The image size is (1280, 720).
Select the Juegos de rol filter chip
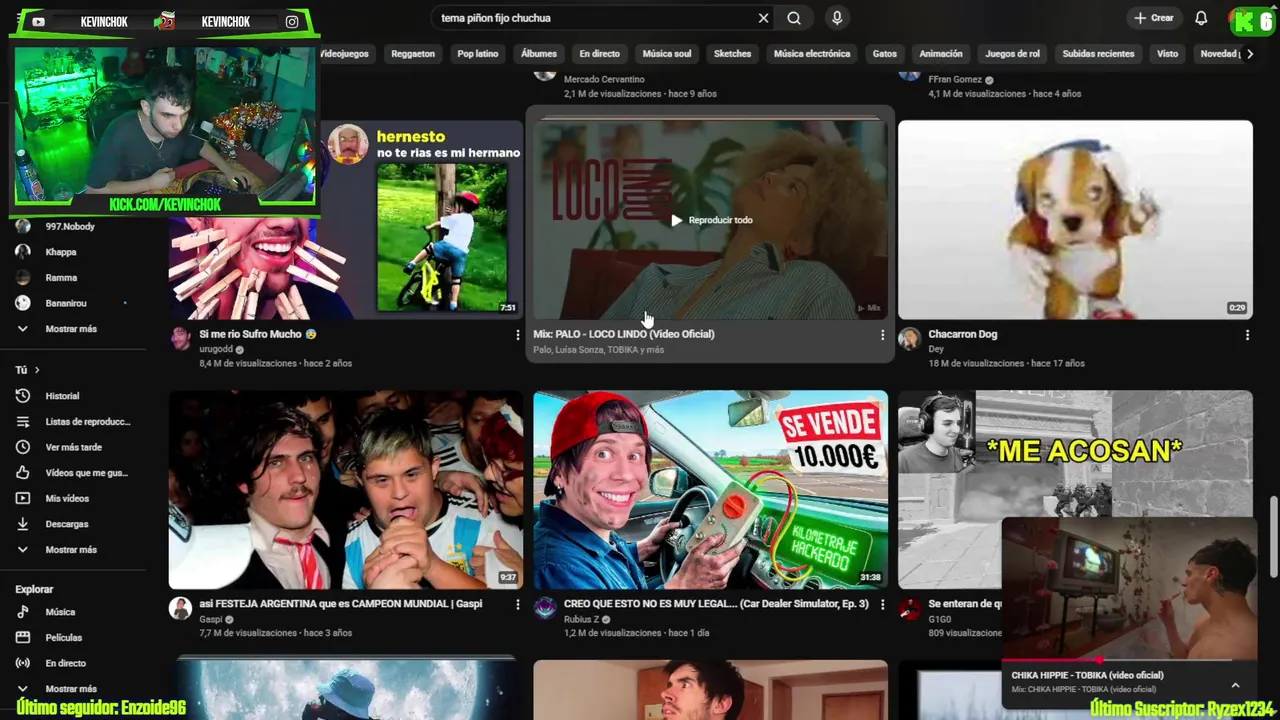click(x=1013, y=54)
